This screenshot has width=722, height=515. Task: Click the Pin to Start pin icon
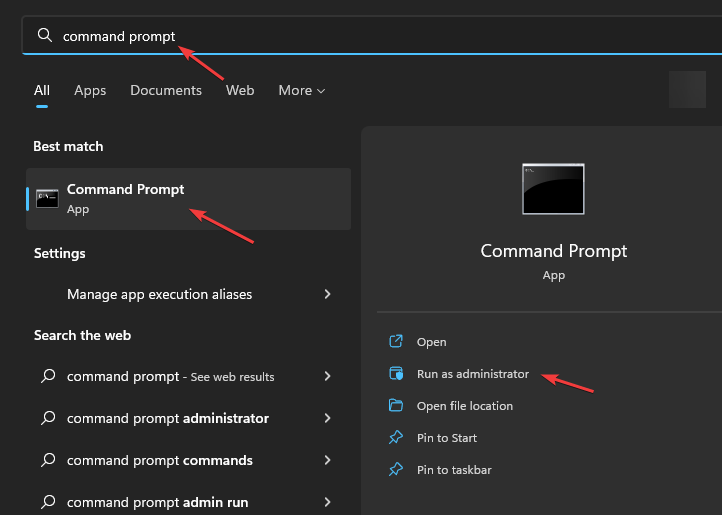(x=396, y=437)
